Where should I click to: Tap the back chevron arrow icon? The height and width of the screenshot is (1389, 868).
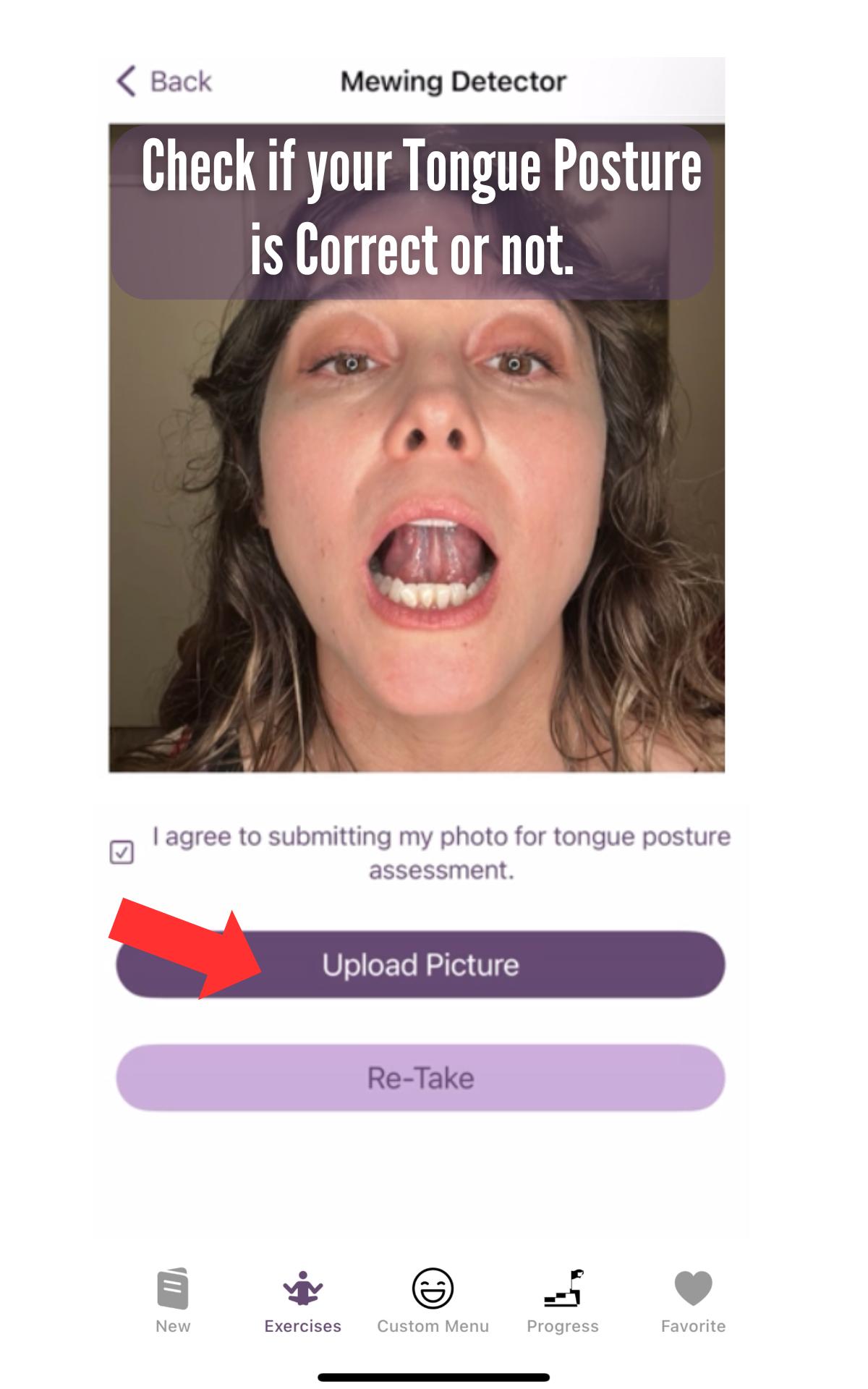point(126,81)
